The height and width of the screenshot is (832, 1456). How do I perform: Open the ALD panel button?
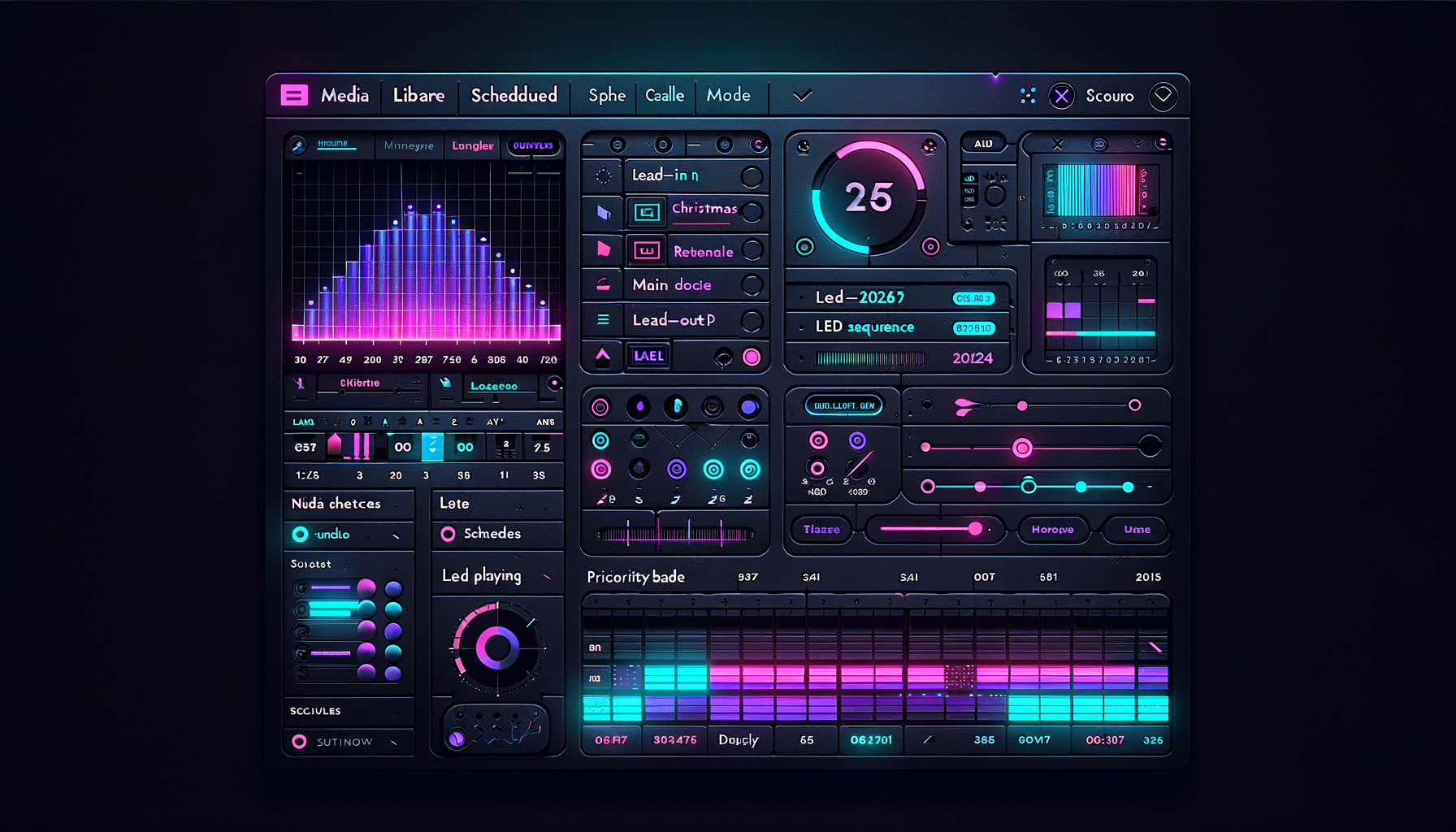point(984,142)
